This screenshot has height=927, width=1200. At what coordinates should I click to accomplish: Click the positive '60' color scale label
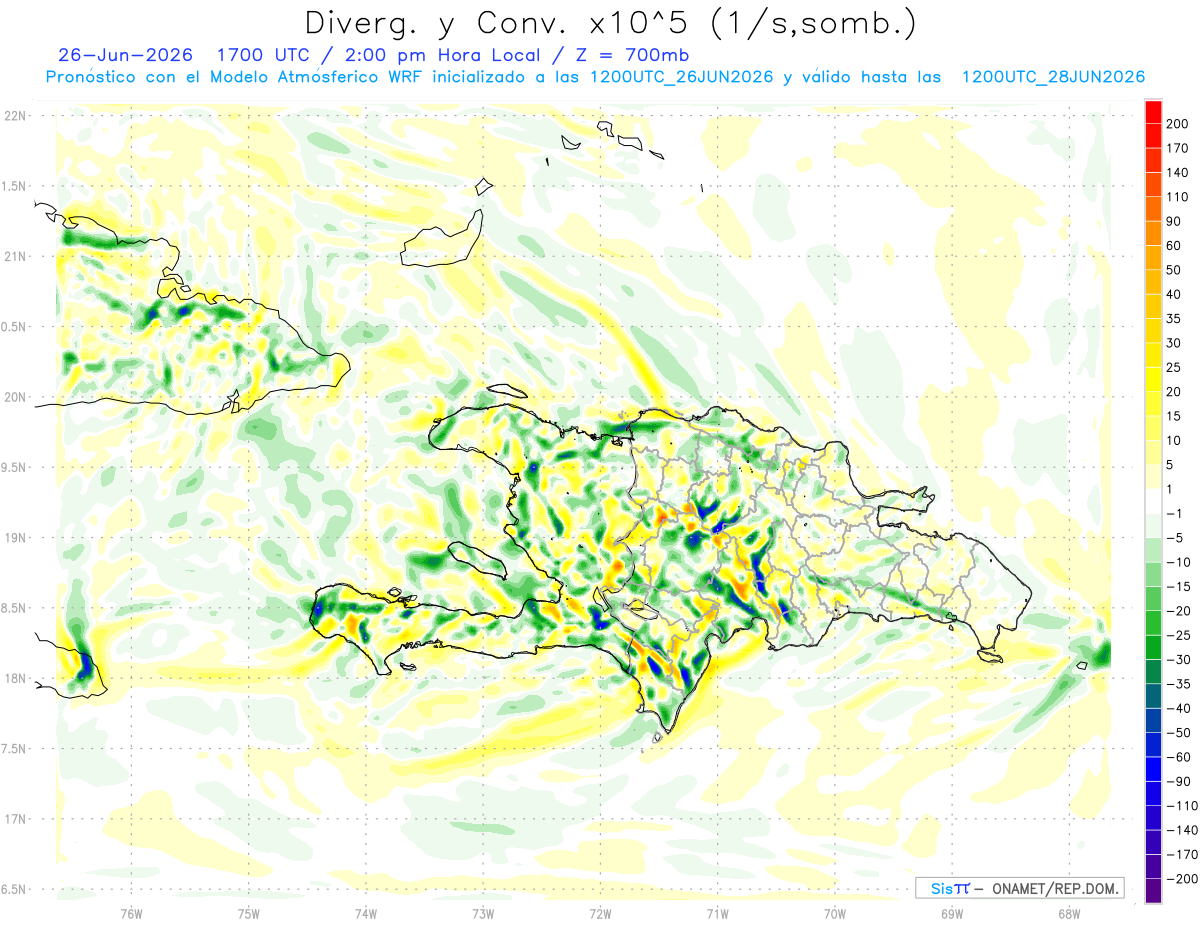pos(1174,246)
